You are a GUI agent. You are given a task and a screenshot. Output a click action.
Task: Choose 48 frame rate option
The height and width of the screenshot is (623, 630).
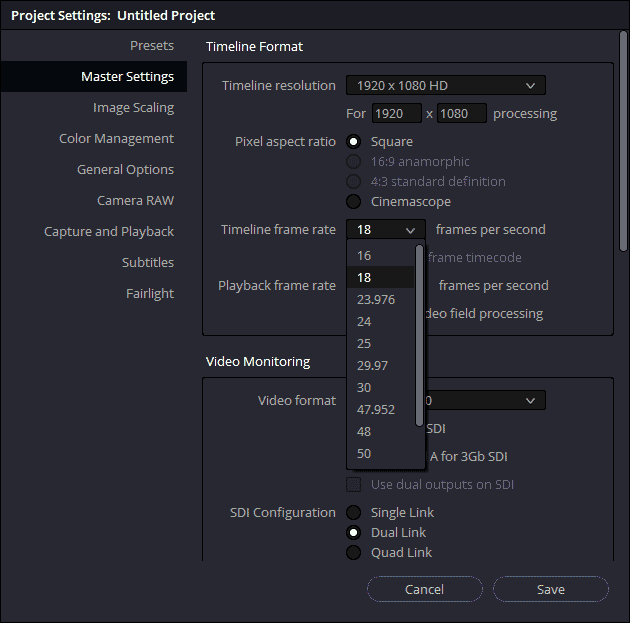(380, 431)
